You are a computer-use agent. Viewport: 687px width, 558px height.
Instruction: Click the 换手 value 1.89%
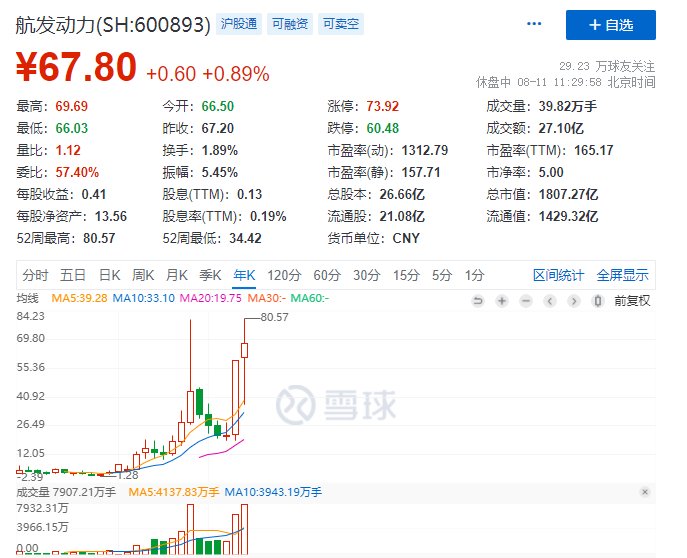(220, 150)
